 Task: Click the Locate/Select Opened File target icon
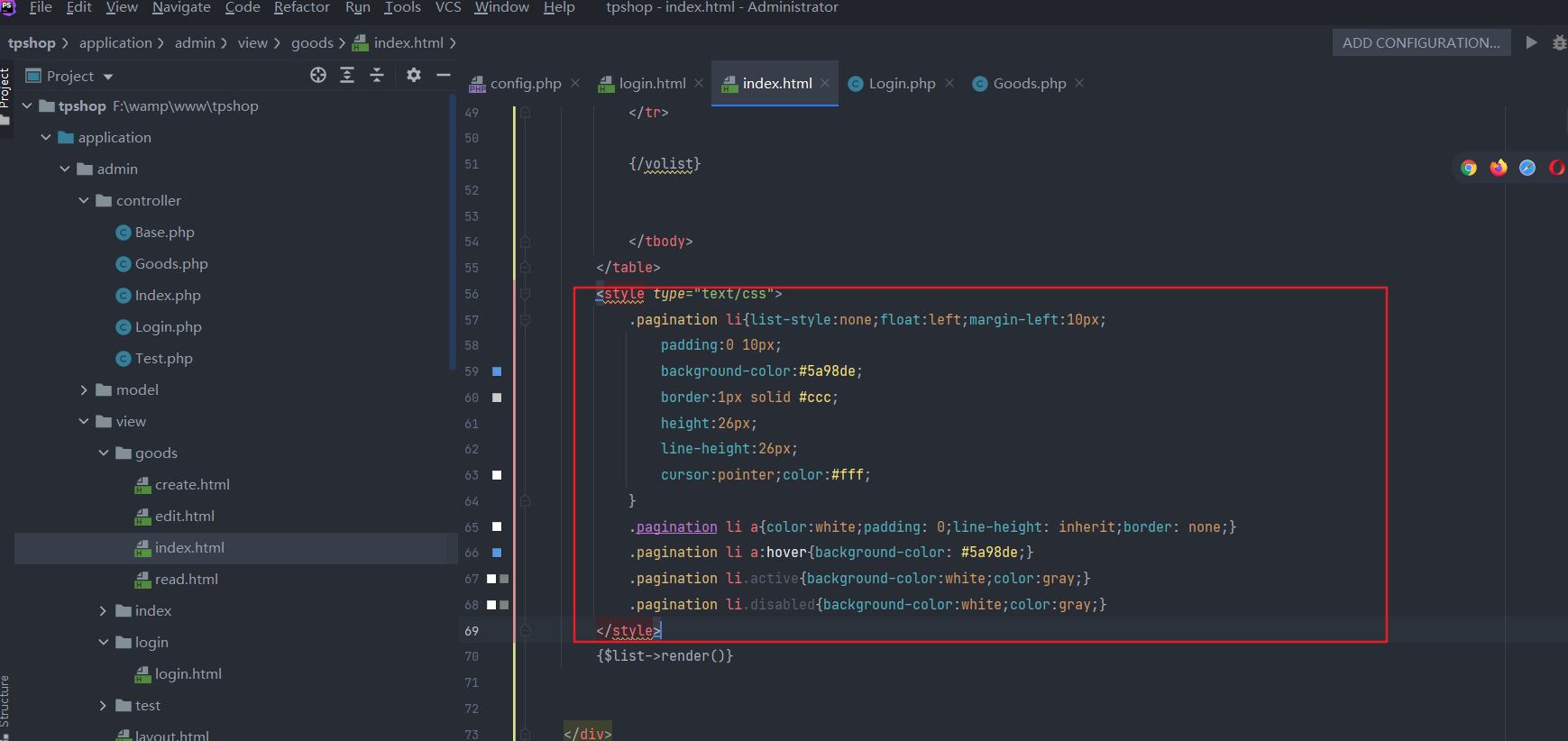tap(318, 76)
